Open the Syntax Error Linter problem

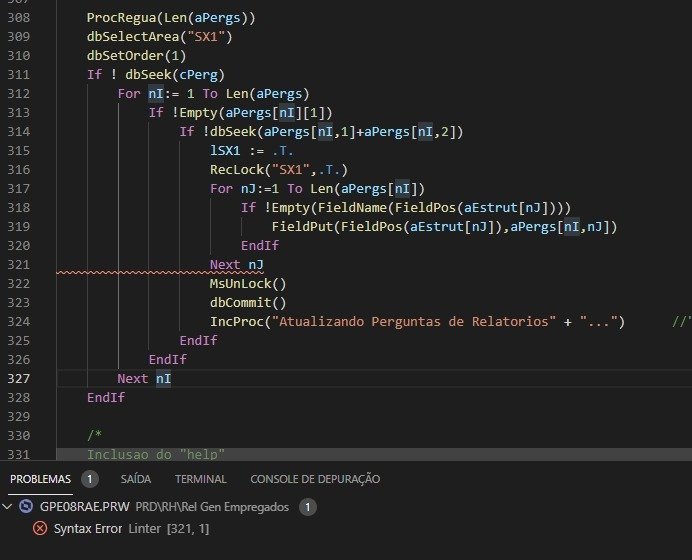coord(132,529)
